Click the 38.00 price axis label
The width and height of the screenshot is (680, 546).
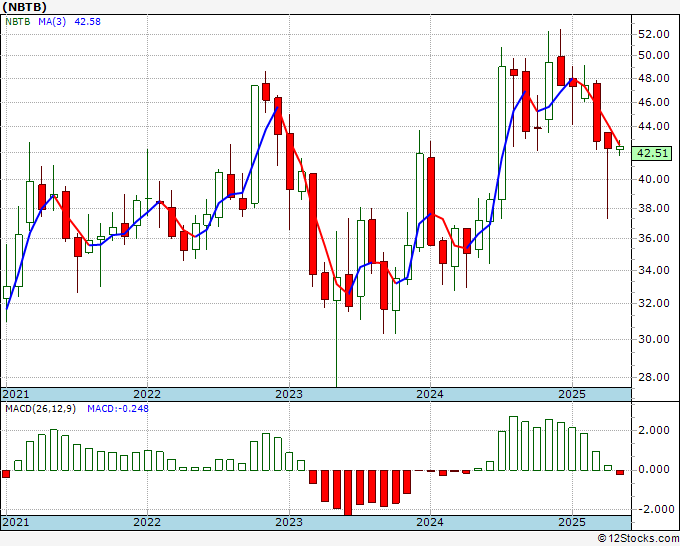654,208
